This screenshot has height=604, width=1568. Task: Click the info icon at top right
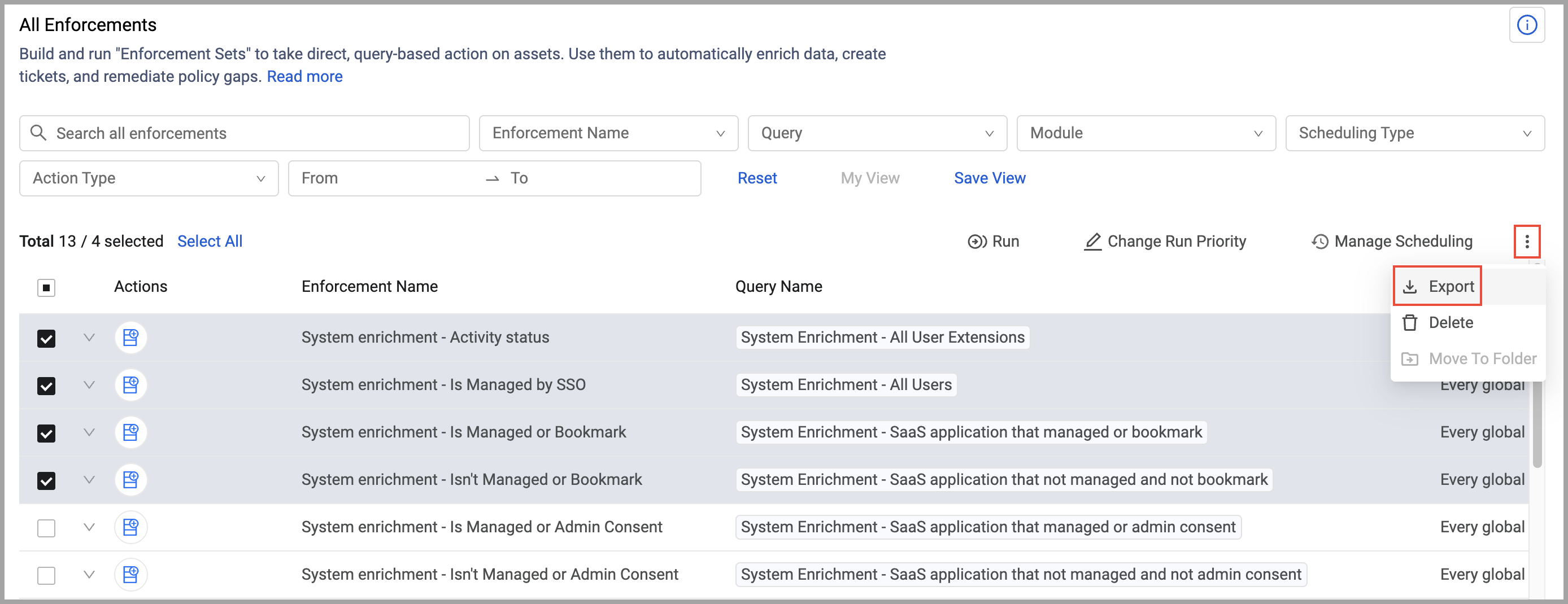[x=1526, y=25]
